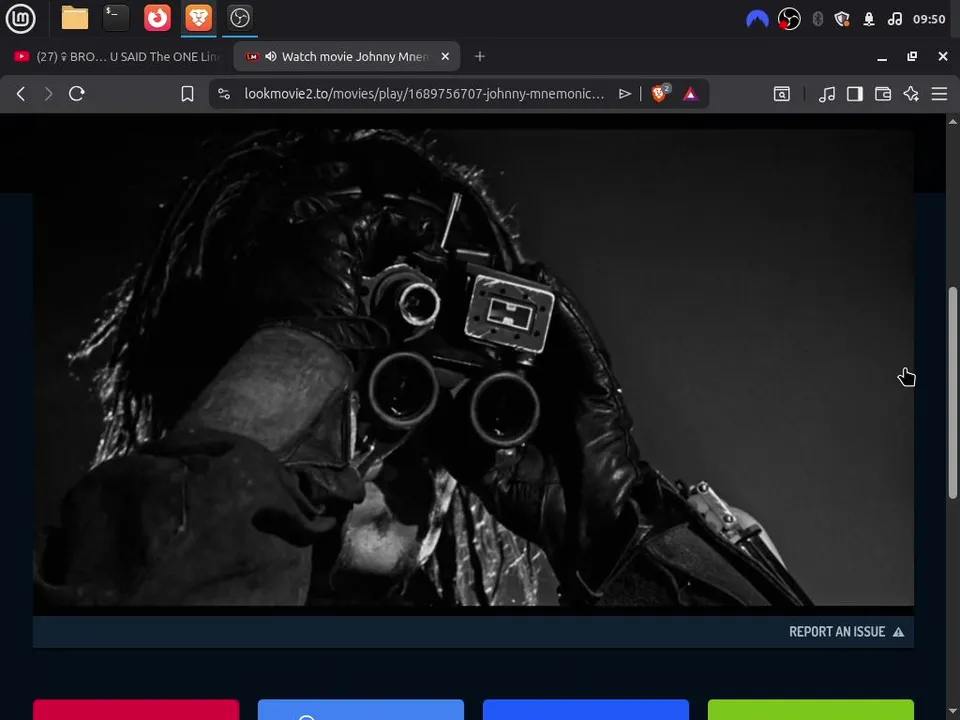Go forward one page
The height and width of the screenshot is (720, 960).
48,94
